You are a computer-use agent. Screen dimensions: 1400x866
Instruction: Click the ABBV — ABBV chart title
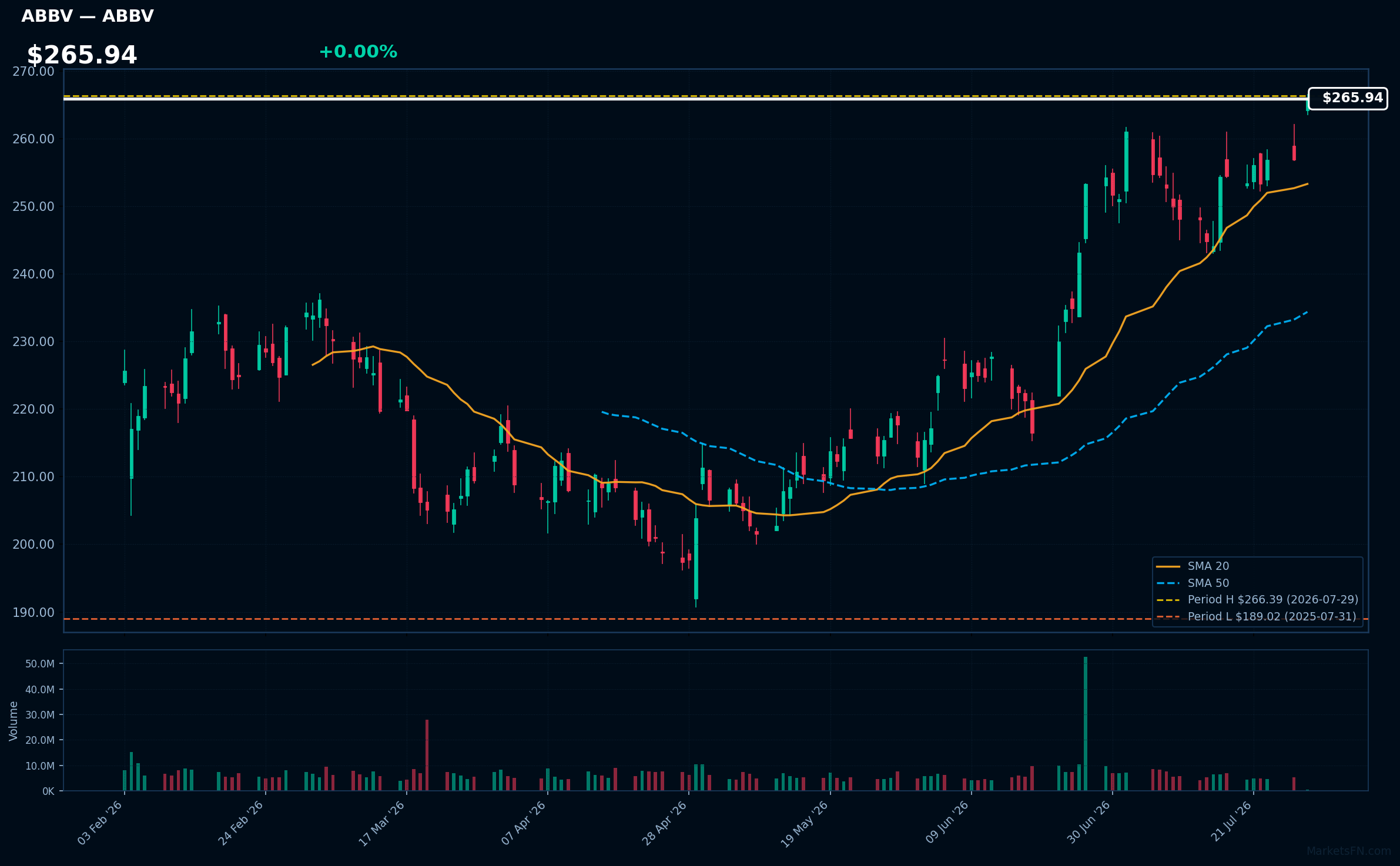(x=88, y=16)
